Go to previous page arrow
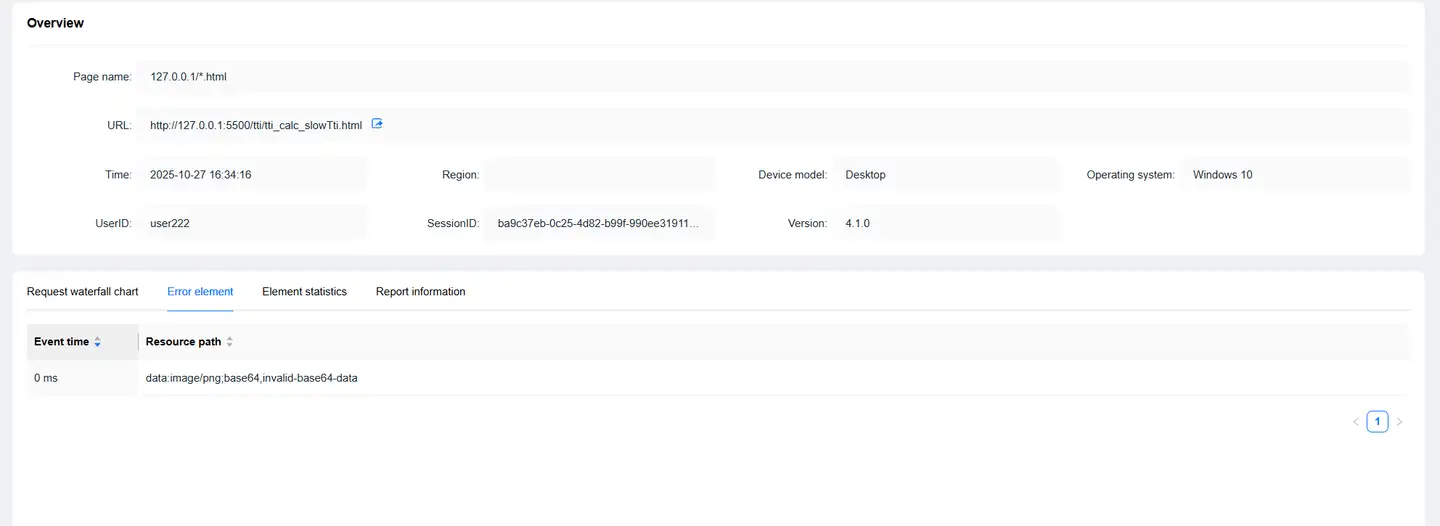 (x=1355, y=422)
